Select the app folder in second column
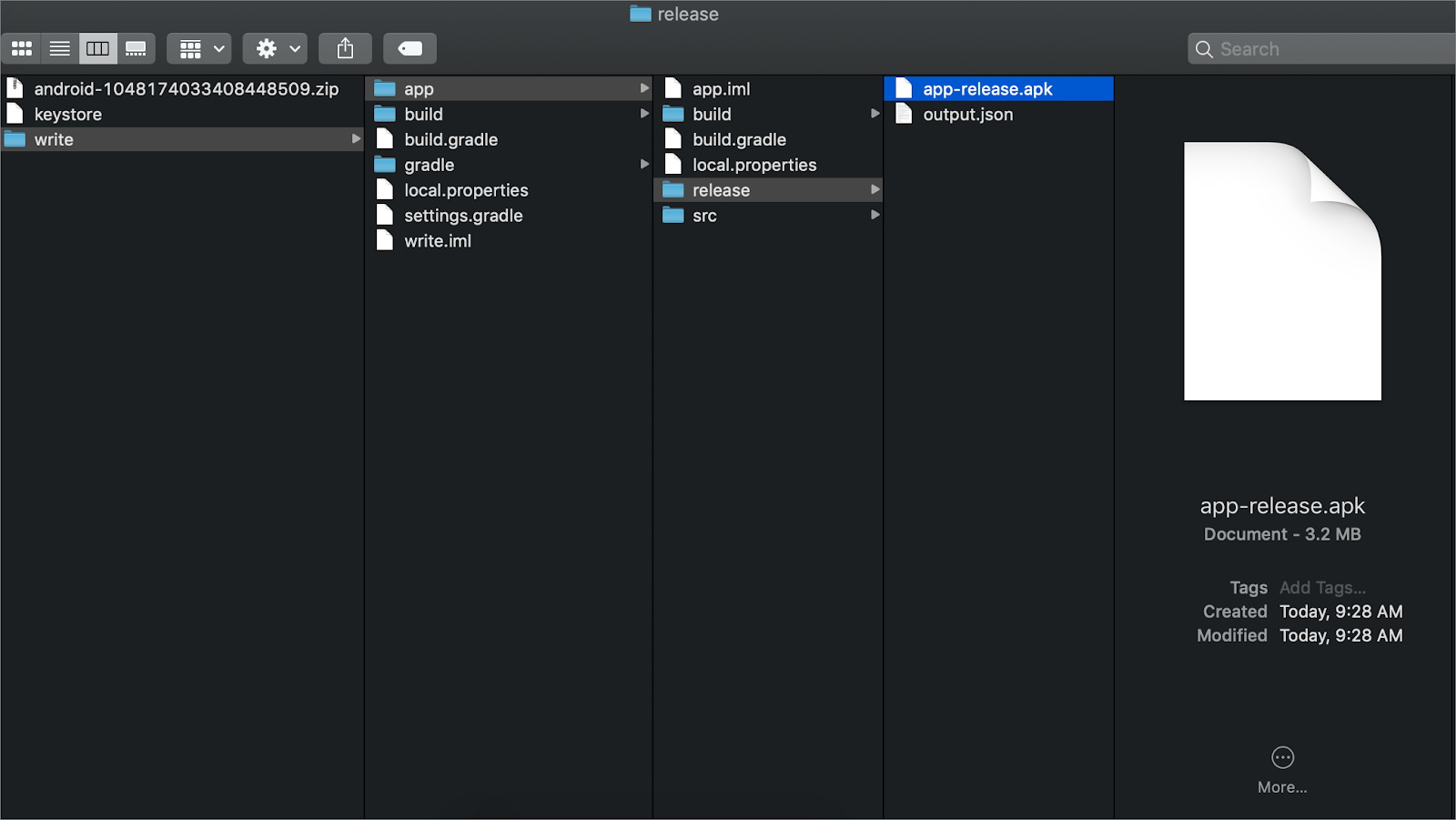Image resolution: width=1456 pixels, height=820 pixels. 510,88
